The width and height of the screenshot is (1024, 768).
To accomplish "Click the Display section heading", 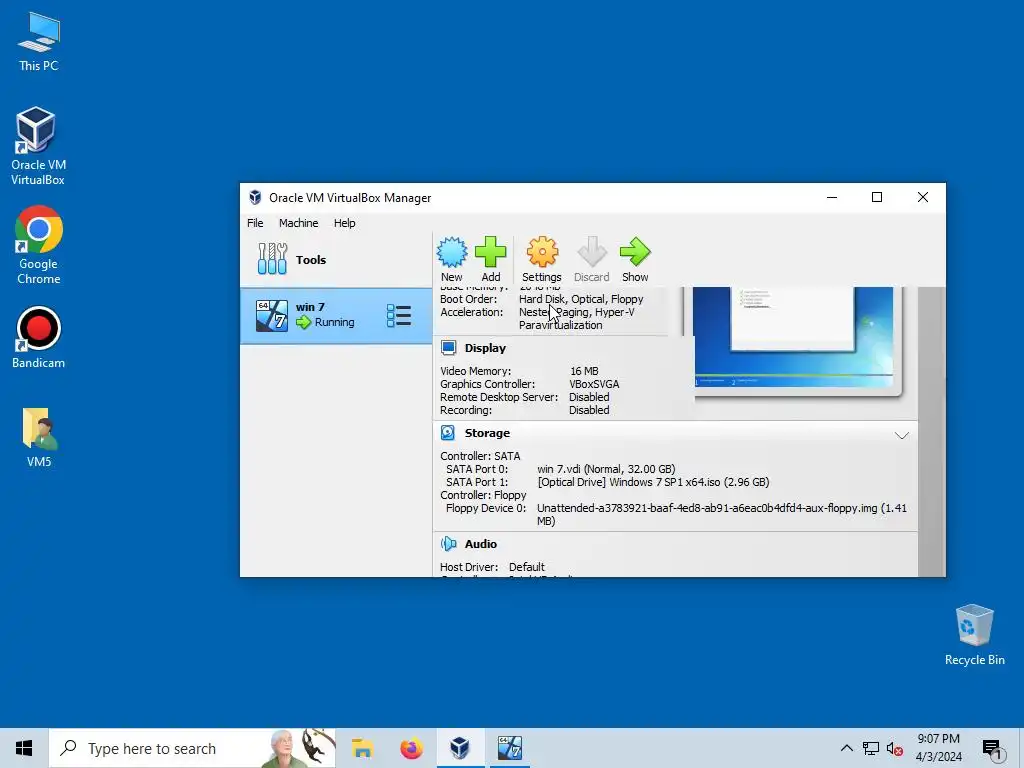I will [x=485, y=348].
